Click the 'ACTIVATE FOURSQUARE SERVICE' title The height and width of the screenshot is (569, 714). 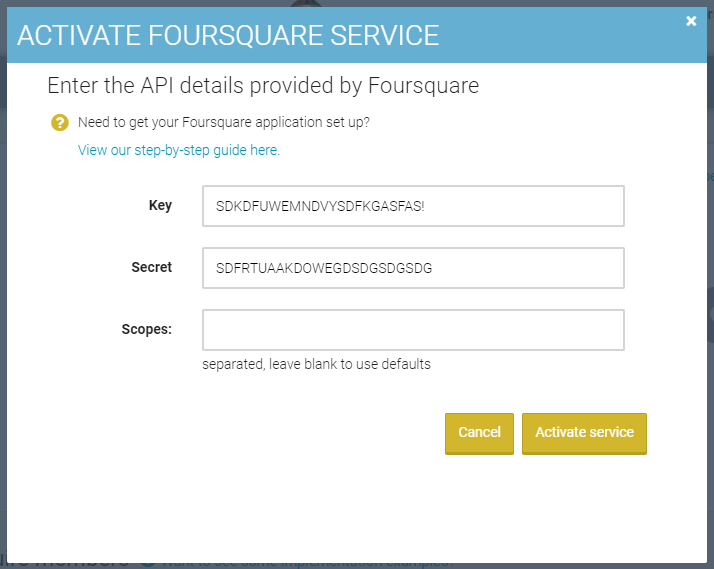[x=228, y=36]
